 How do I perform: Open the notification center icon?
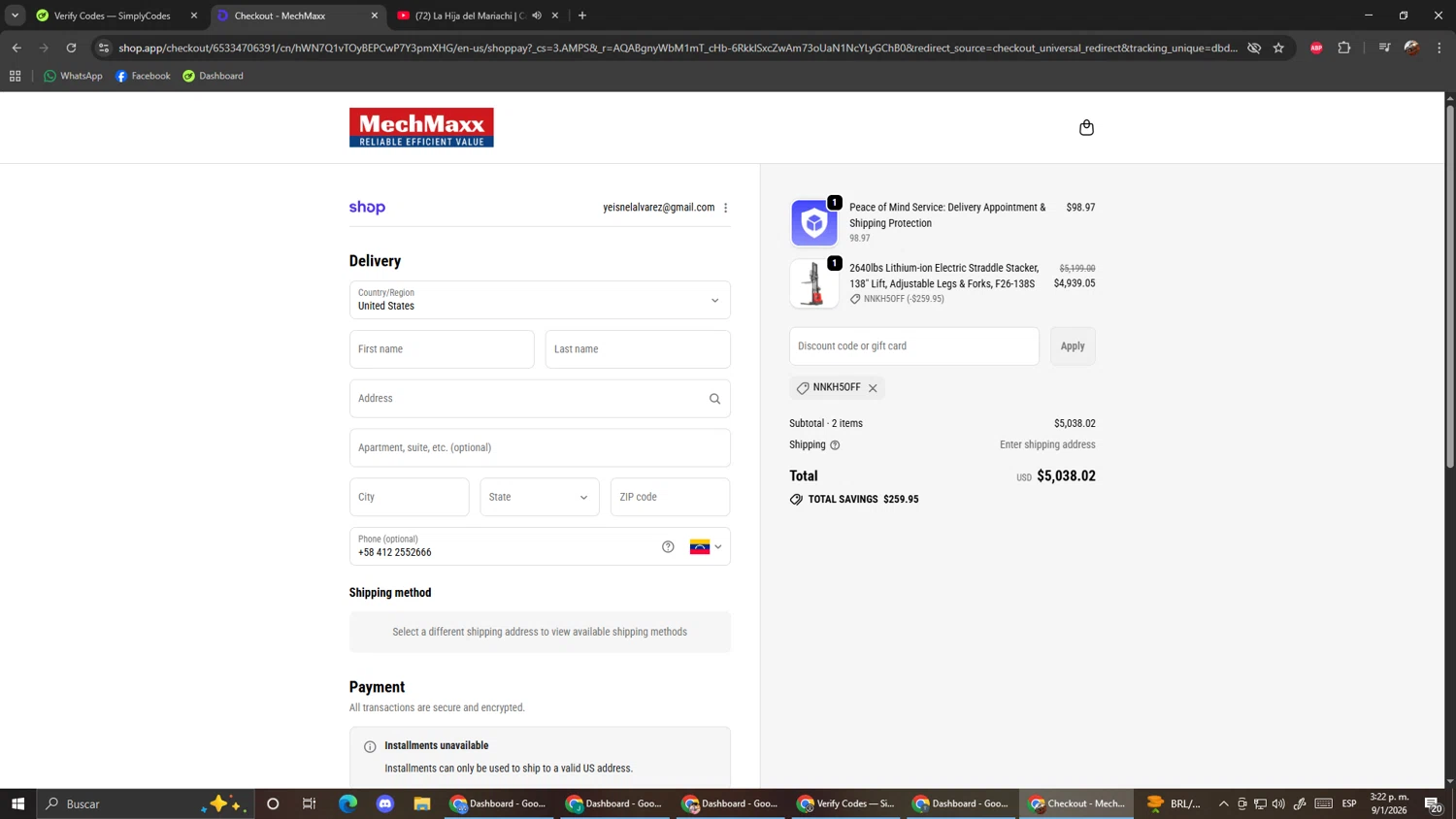pyautogui.click(x=1433, y=803)
